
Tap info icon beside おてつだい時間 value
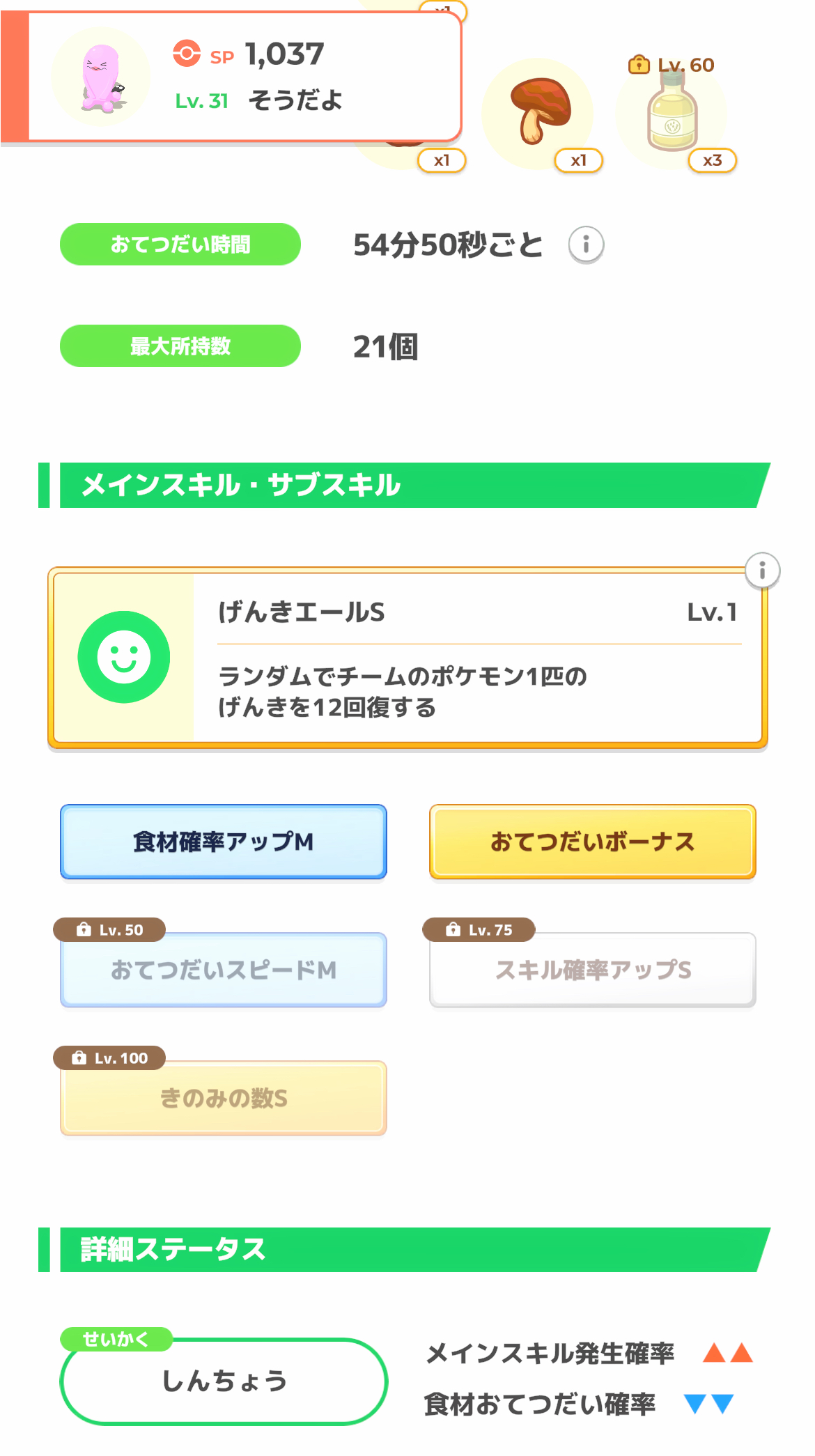(x=586, y=245)
